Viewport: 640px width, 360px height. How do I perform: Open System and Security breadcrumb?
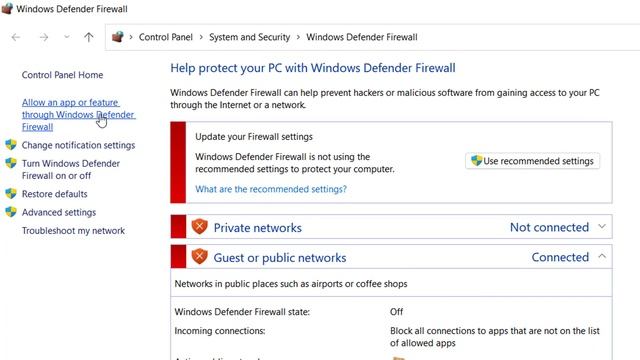coord(249,37)
